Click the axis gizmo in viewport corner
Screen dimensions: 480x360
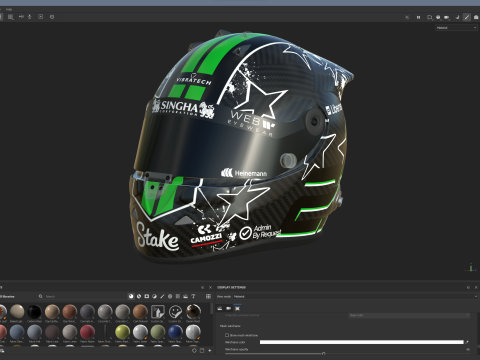pyautogui.click(x=471, y=267)
